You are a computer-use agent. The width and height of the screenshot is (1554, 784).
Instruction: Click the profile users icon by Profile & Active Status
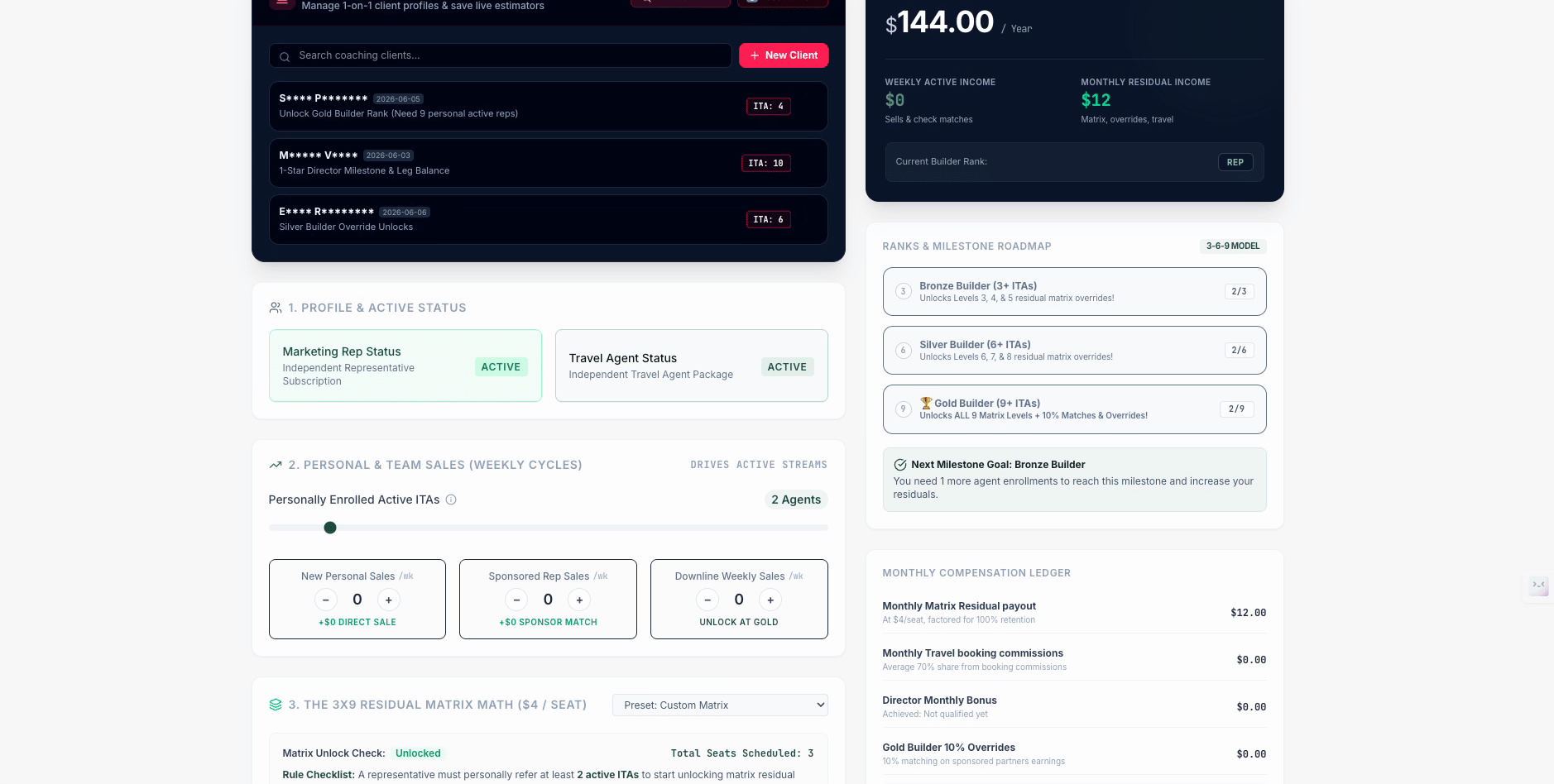pyautogui.click(x=276, y=308)
